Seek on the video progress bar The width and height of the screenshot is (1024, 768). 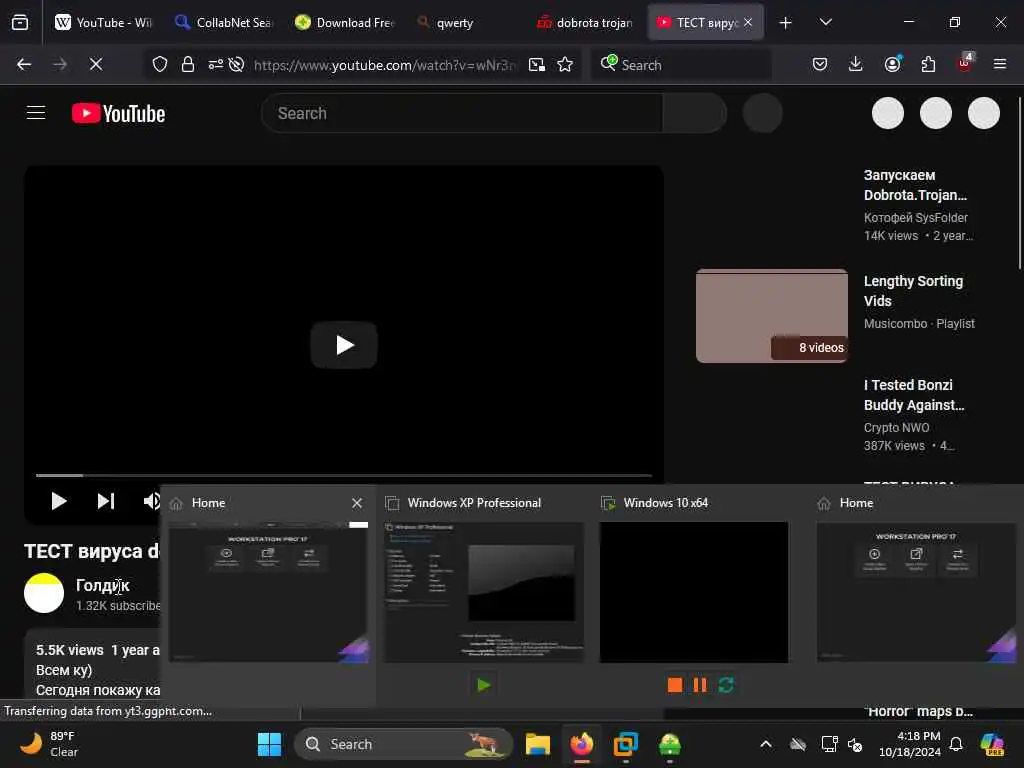click(x=344, y=475)
